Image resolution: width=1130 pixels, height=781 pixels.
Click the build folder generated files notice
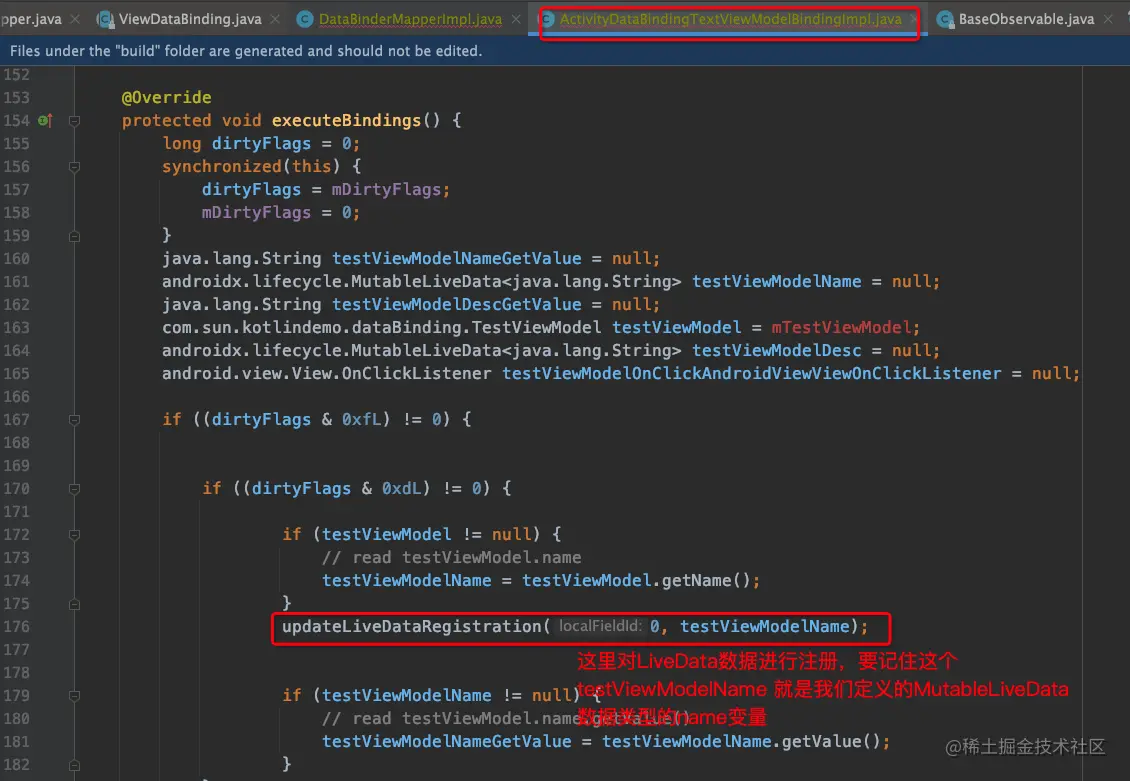tap(246, 51)
